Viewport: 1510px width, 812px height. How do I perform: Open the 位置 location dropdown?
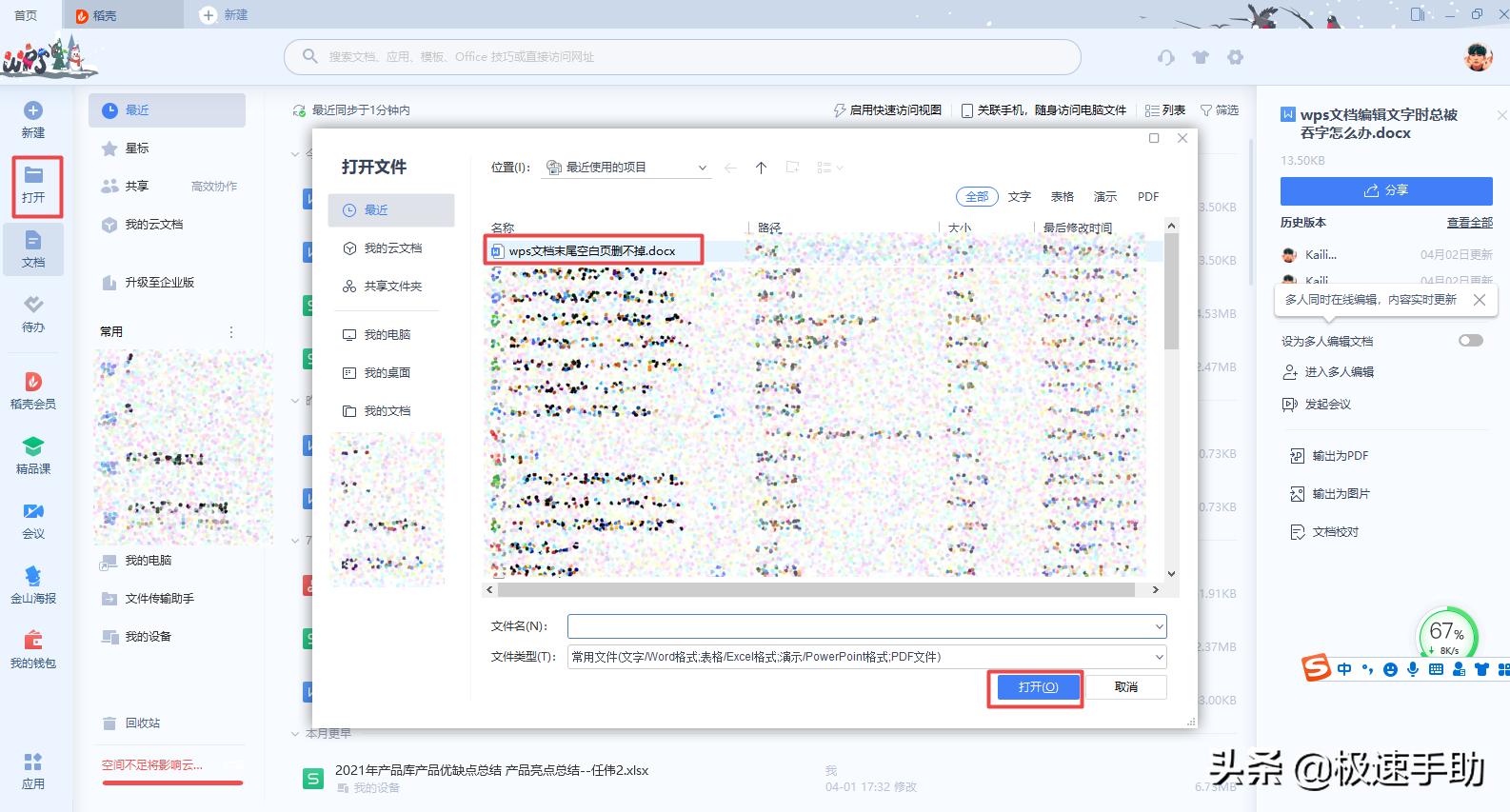pyautogui.click(x=626, y=168)
